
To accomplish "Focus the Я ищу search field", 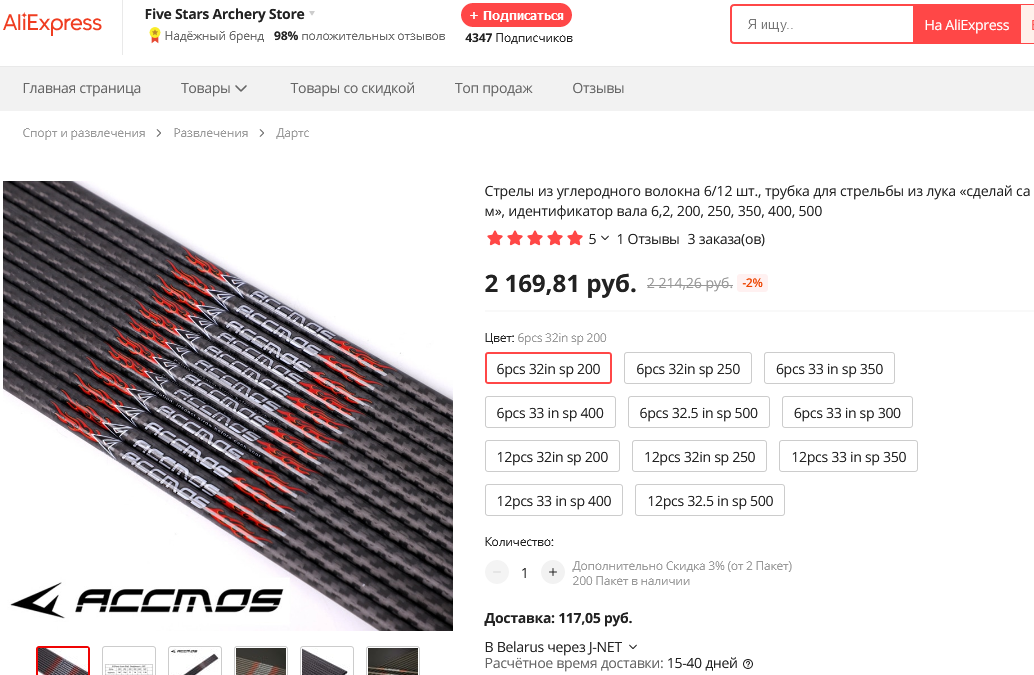I will point(823,25).
